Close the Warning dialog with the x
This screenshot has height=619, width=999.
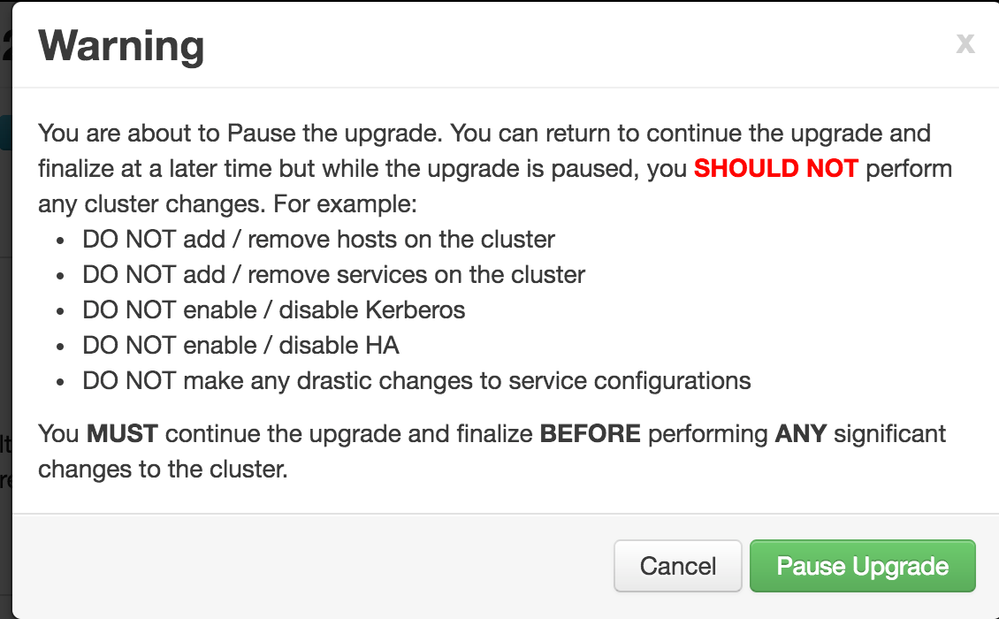tap(965, 43)
